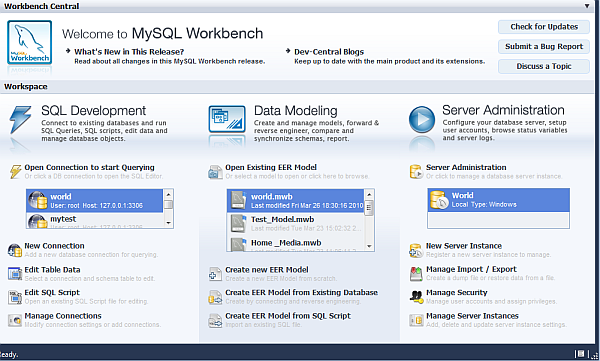
Task: Click the mytest connection globe icon
Action: click(x=38, y=221)
